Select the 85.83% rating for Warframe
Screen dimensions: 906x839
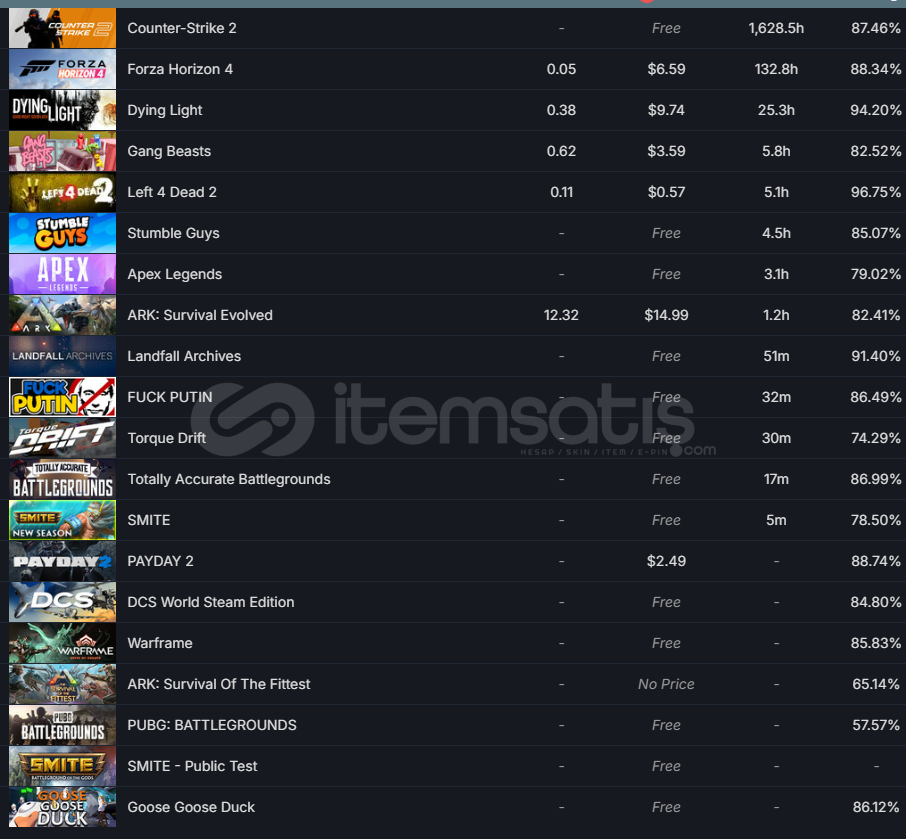click(x=875, y=644)
